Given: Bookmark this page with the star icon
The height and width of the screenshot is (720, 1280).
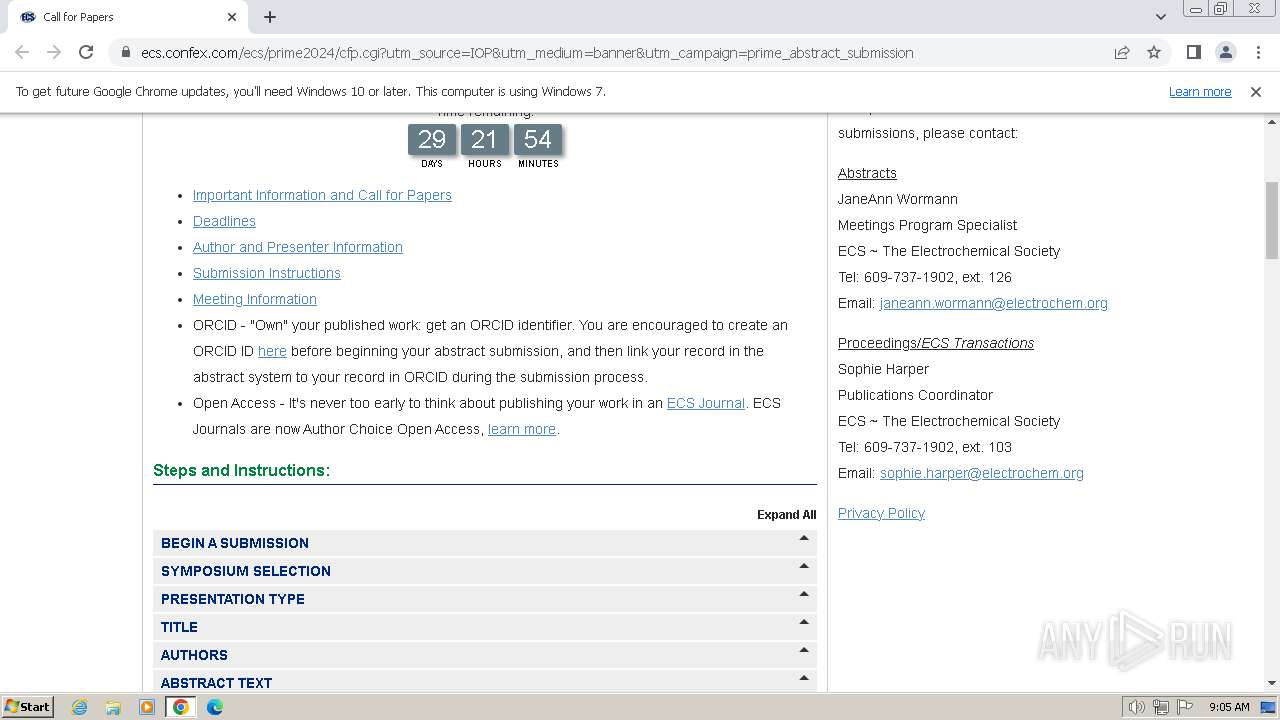Looking at the screenshot, I should click(1154, 52).
